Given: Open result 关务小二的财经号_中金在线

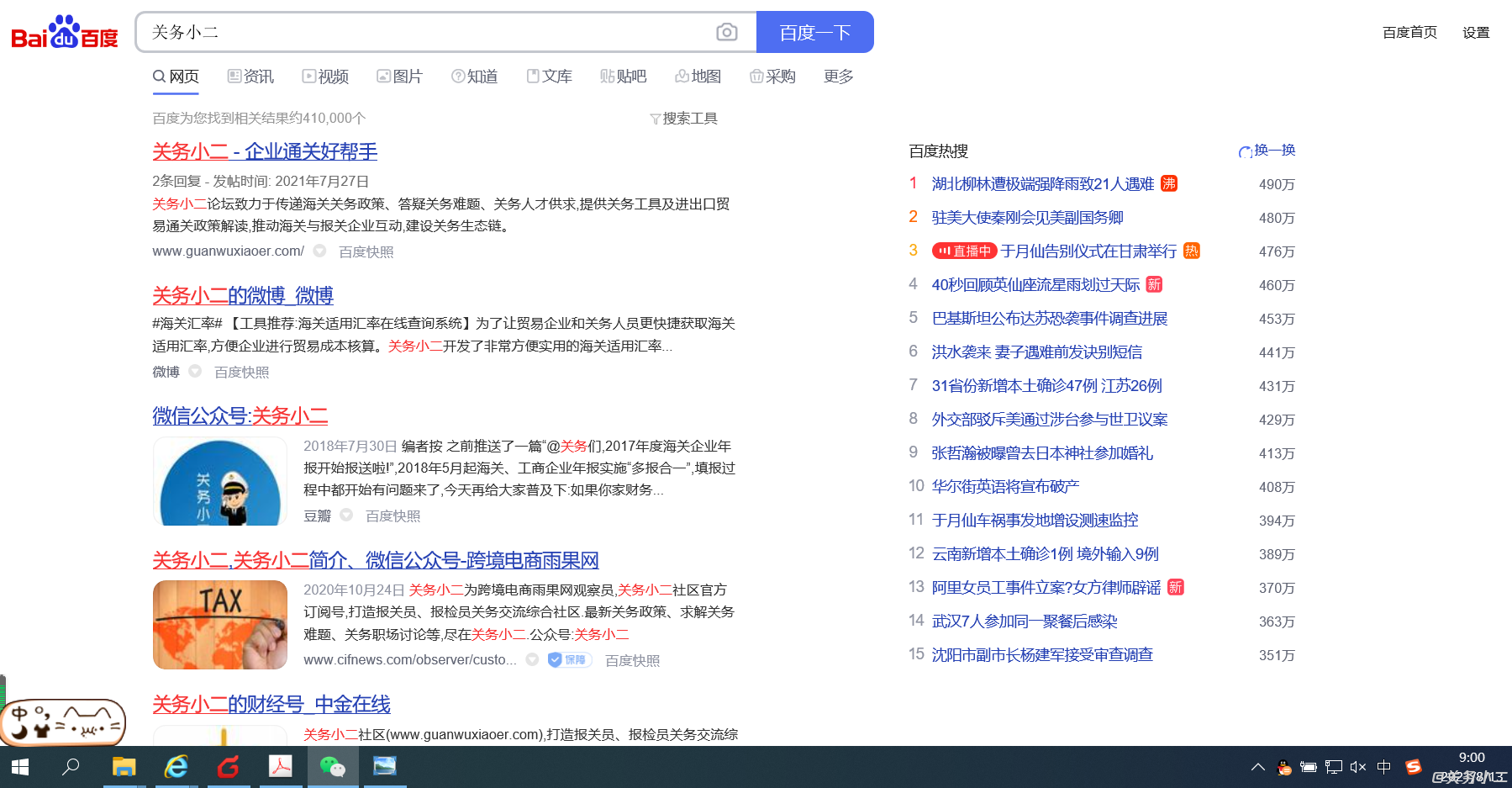Looking at the screenshot, I should [271, 704].
